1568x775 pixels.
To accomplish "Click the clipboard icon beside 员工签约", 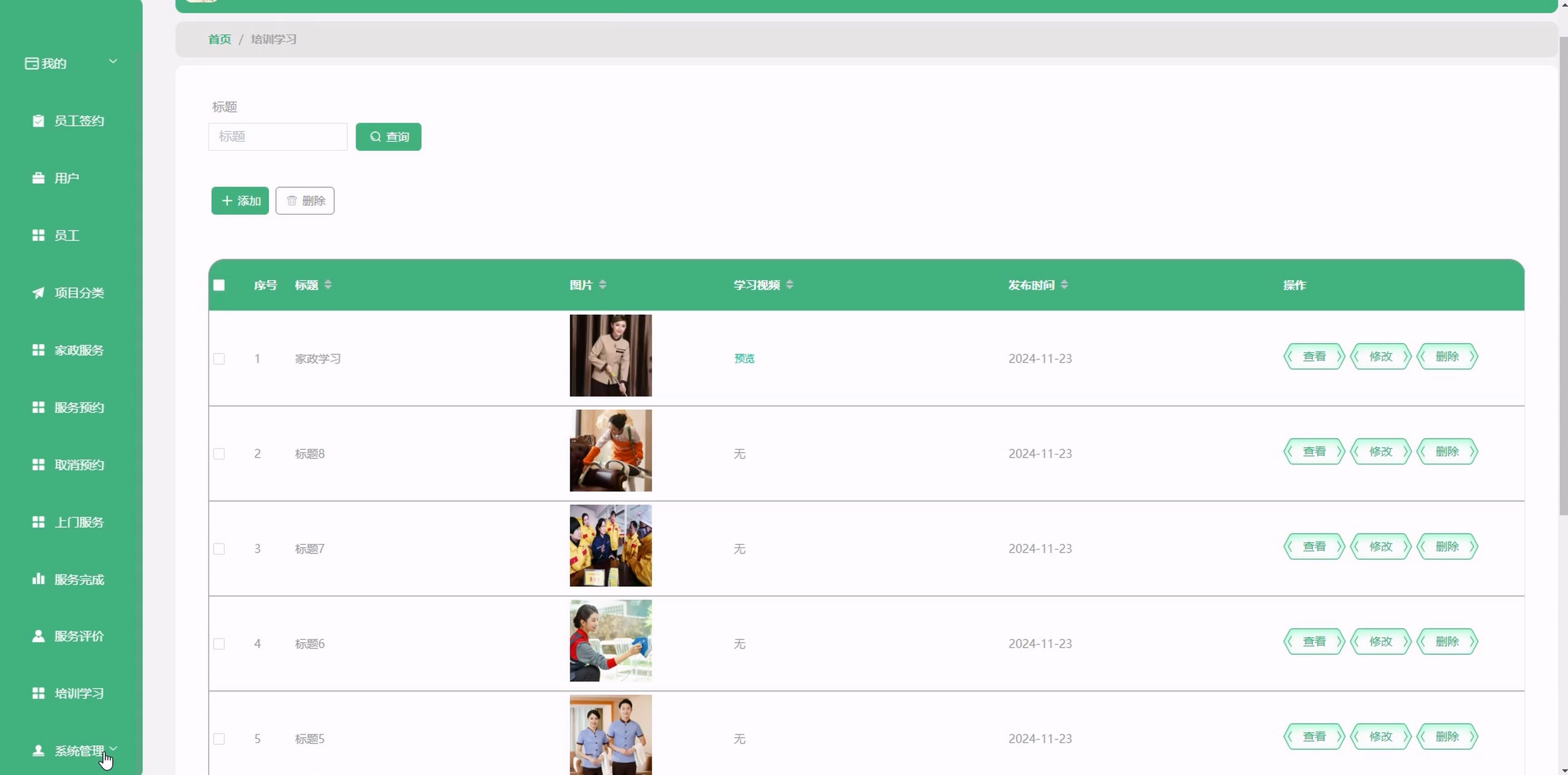I will click(x=38, y=120).
